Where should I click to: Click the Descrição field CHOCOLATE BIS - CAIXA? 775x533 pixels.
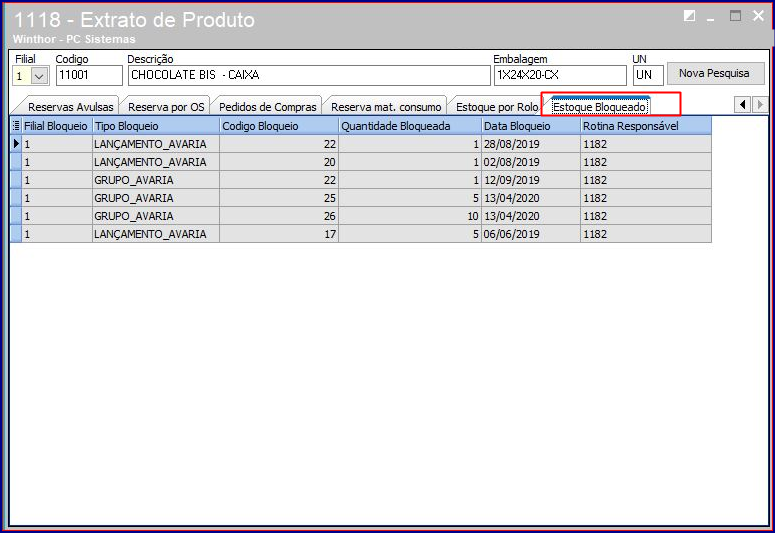pyautogui.click(x=309, y=76)
